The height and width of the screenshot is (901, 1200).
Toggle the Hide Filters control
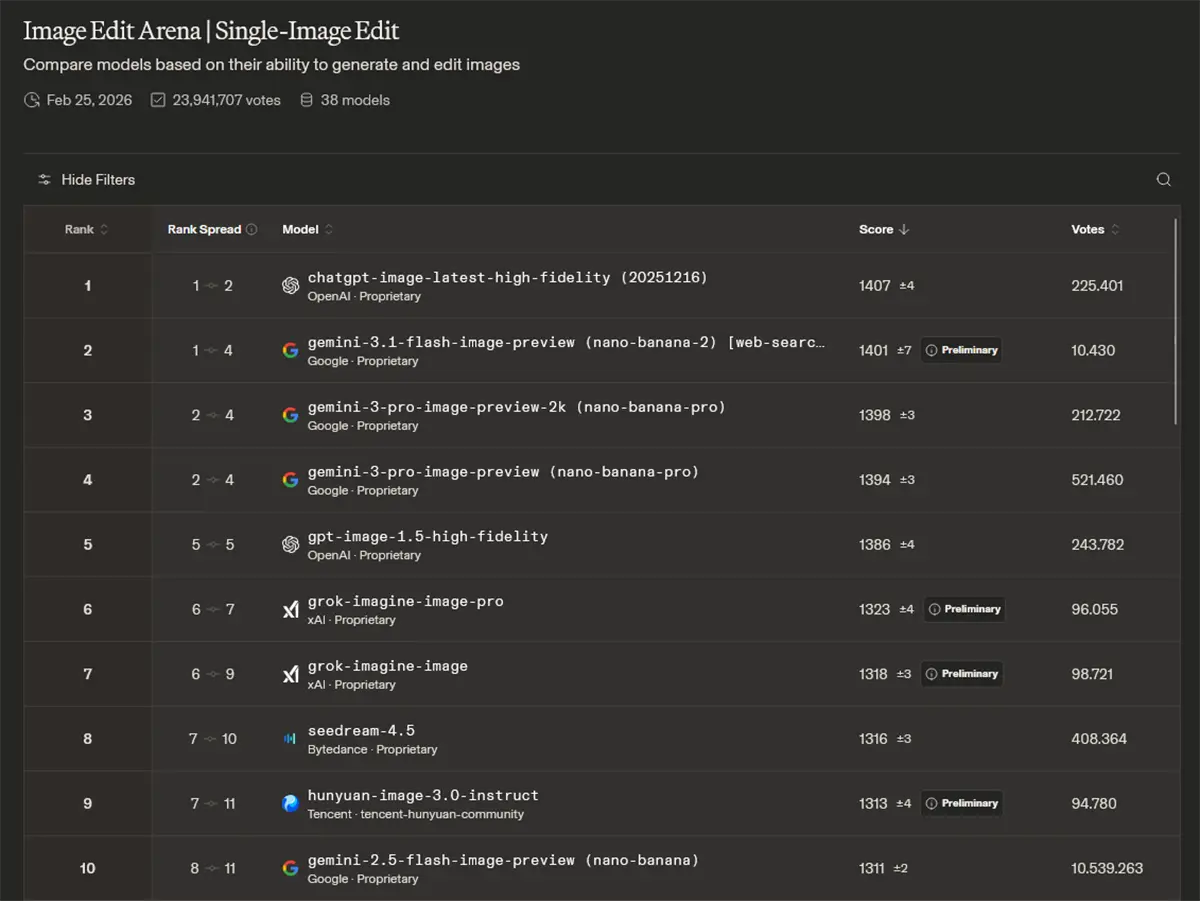[x=100, y=179]
